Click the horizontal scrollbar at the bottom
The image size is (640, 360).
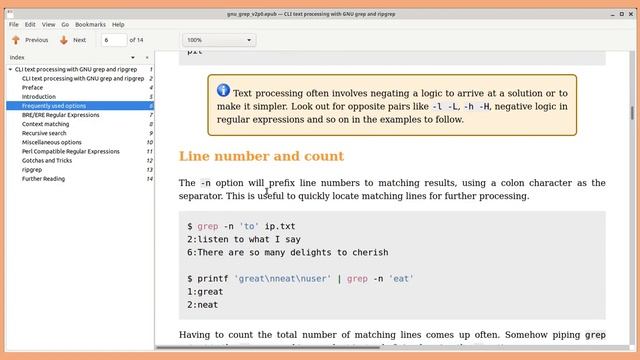pos(267,348)
